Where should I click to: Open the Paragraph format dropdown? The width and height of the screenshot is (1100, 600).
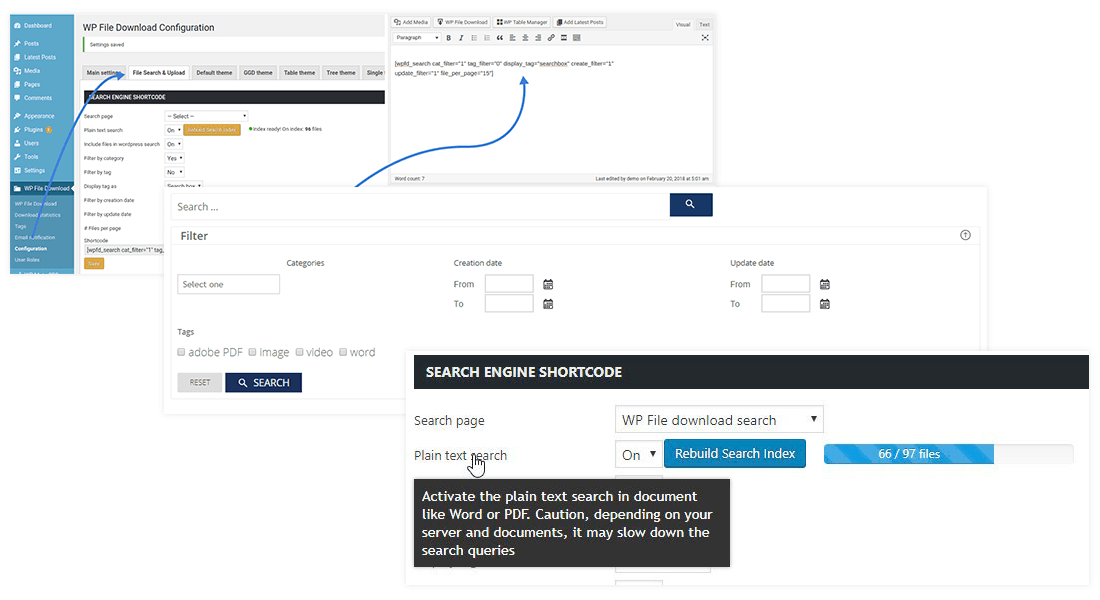417,38
